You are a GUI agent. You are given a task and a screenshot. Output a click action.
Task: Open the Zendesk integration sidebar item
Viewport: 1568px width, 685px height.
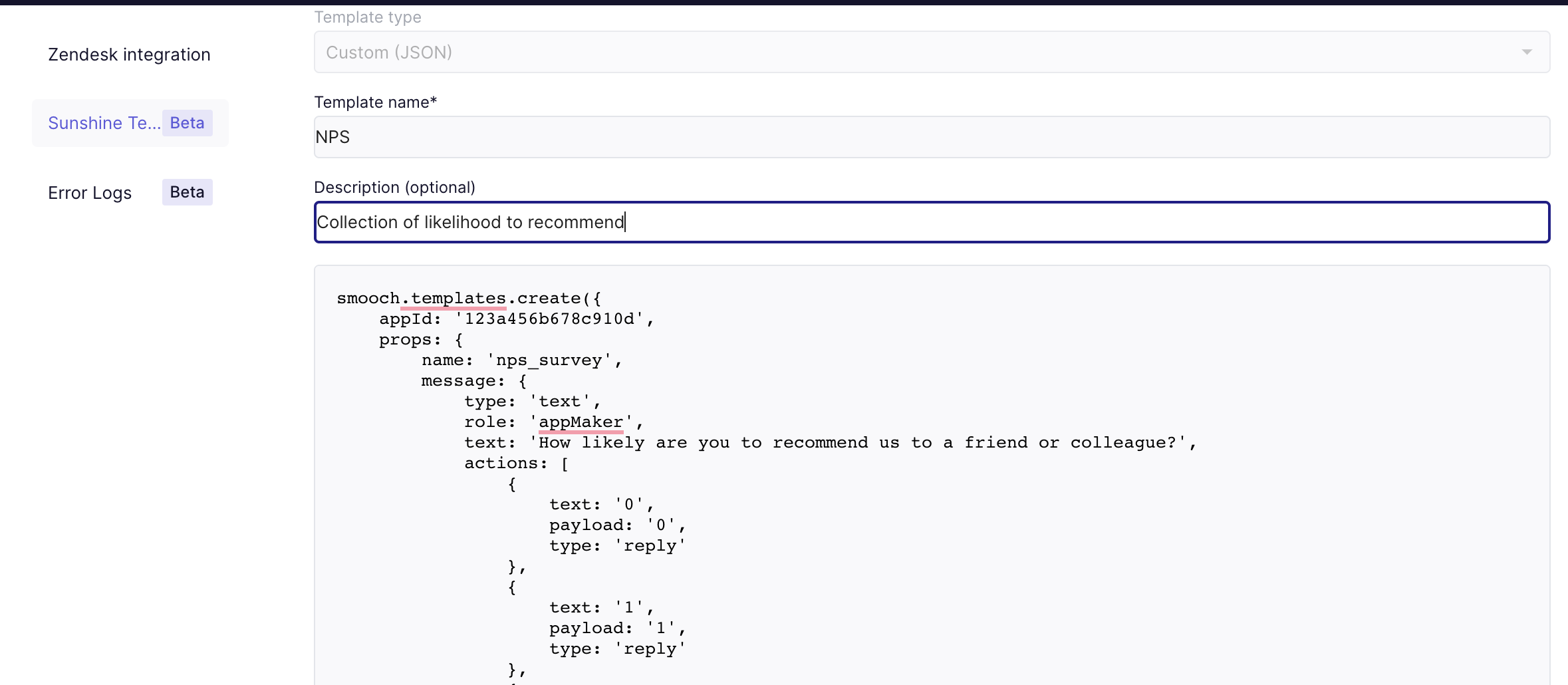129,55
